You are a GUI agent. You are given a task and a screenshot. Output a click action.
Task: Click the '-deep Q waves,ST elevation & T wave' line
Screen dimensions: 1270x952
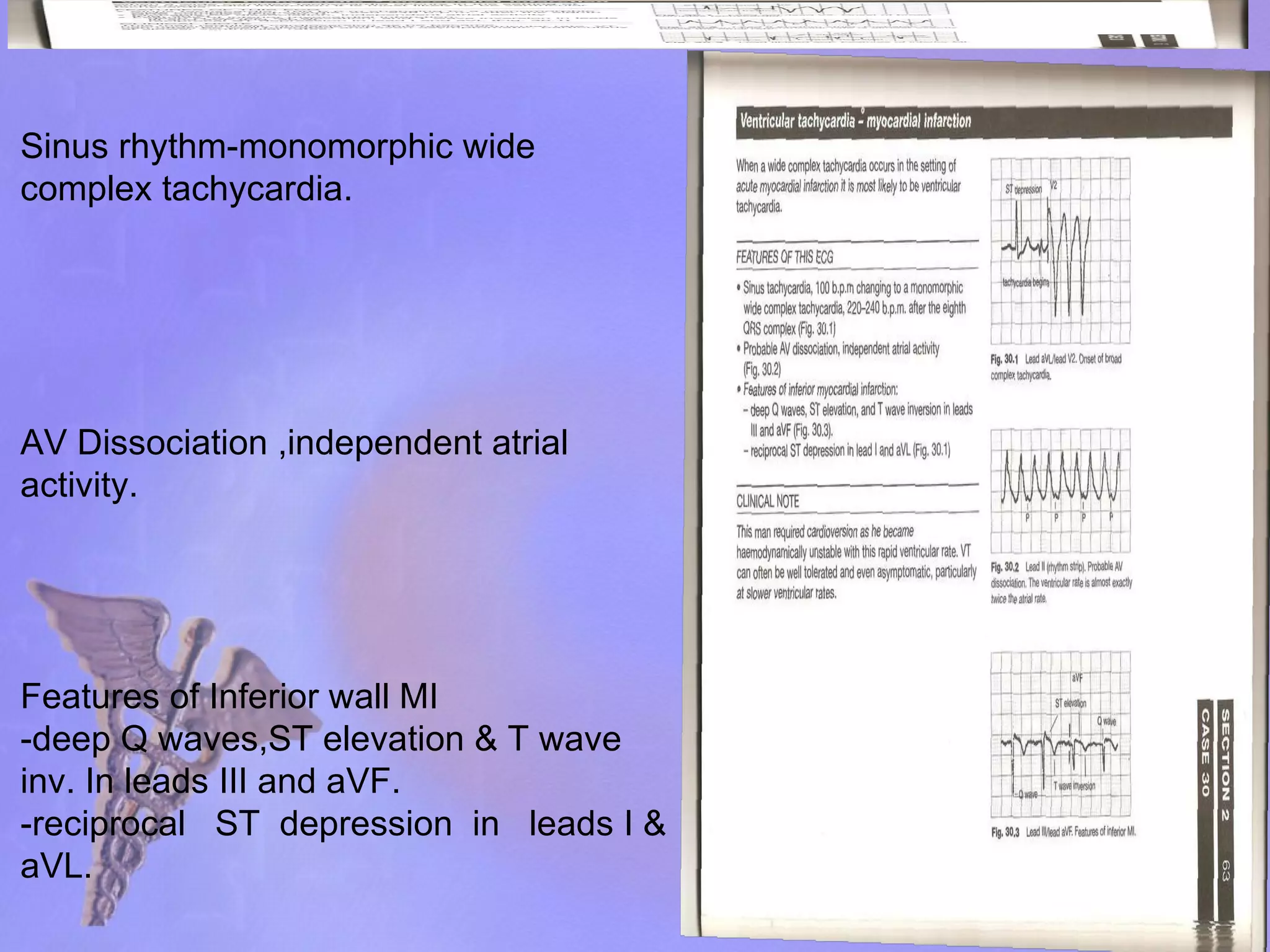(x=321, y=739)
